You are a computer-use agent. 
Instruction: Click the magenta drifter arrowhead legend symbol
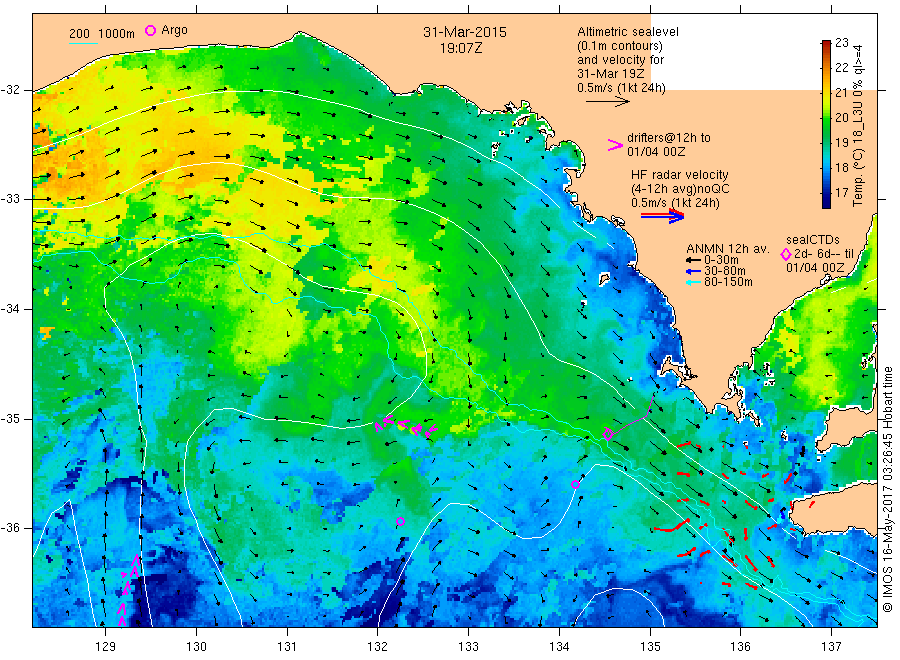[x=615, y=145]
